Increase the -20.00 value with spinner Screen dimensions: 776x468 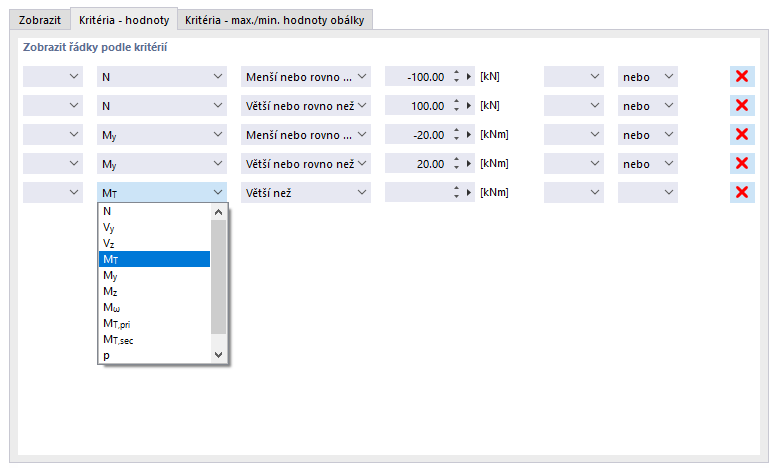(457, 131)
